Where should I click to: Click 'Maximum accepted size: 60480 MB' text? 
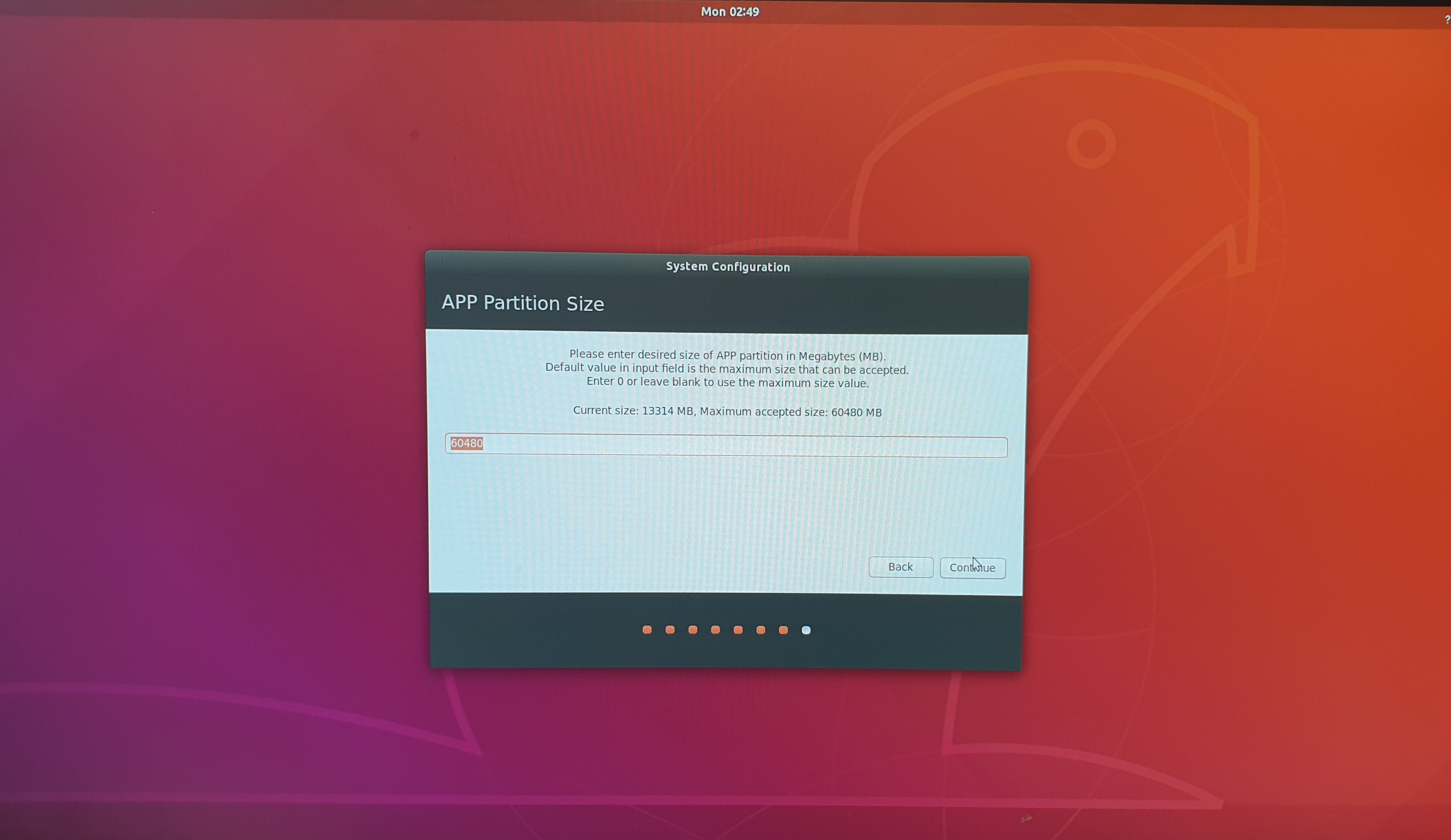click(791, 412)
